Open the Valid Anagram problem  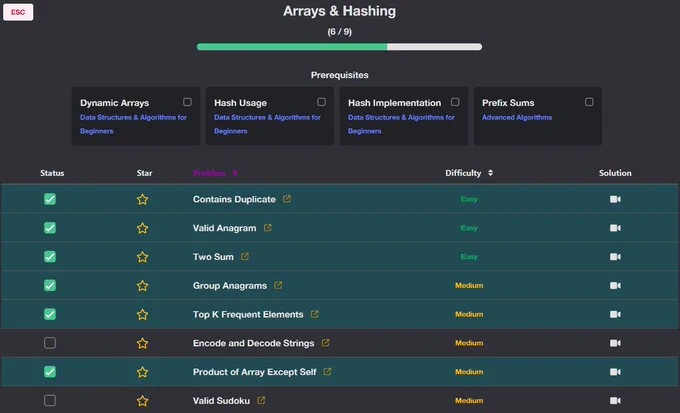224,228
